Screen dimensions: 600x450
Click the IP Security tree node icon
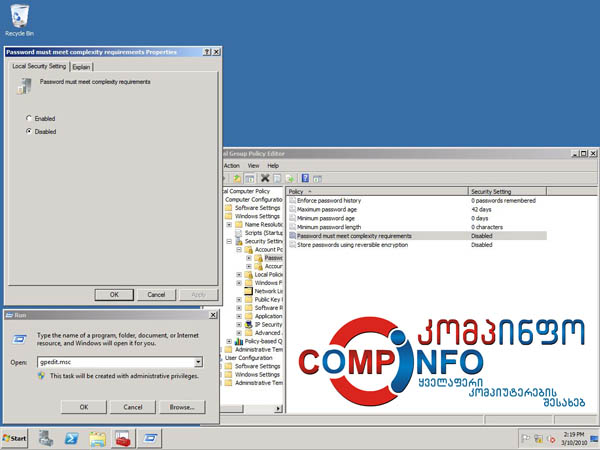point(249,324)
